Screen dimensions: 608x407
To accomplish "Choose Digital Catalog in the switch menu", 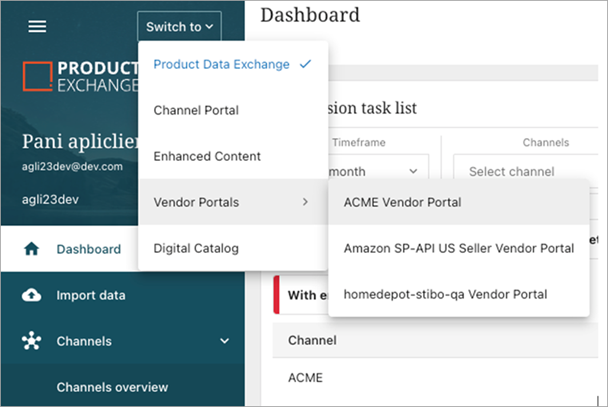I will 196,248.
